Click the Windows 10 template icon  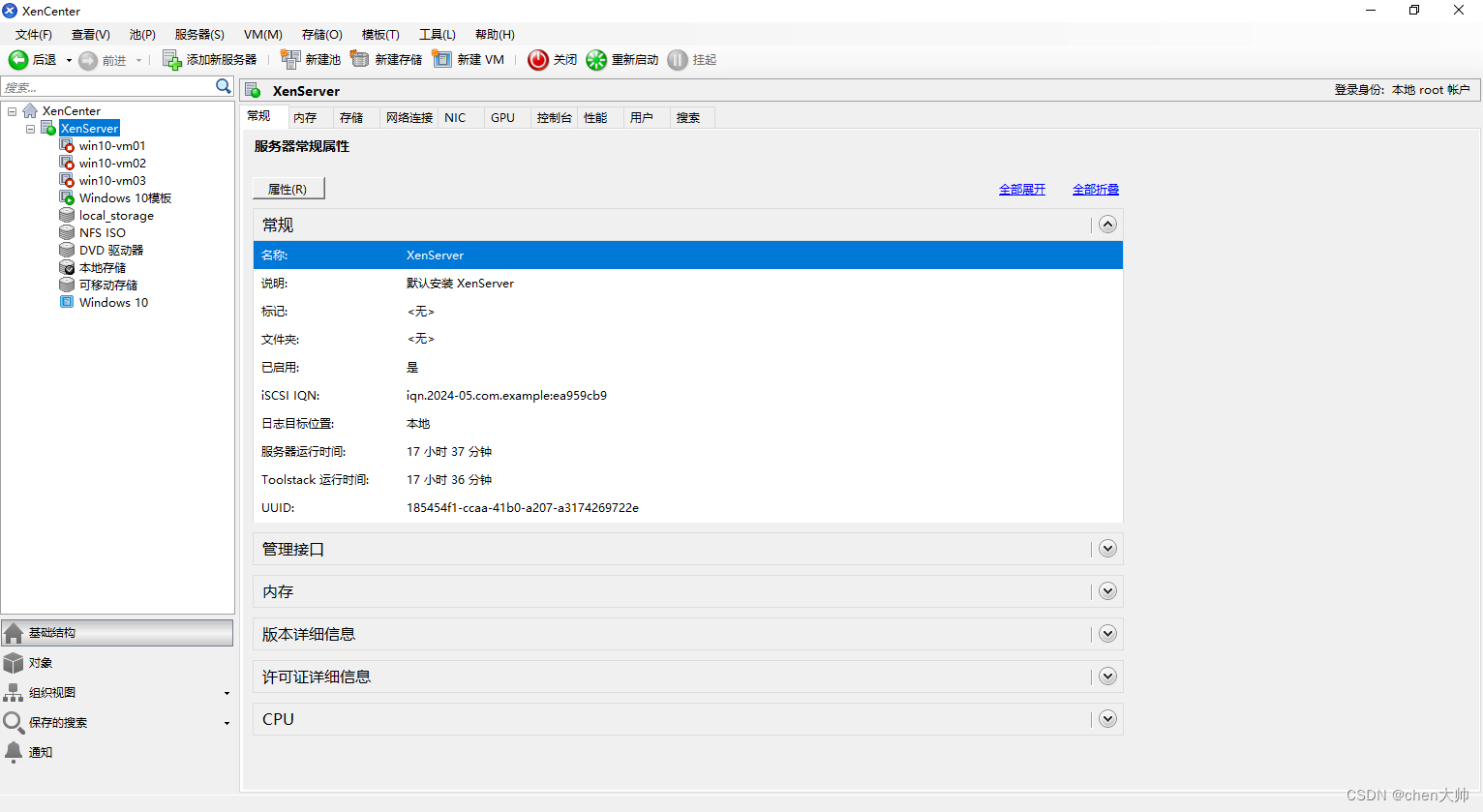coord(67,302)
